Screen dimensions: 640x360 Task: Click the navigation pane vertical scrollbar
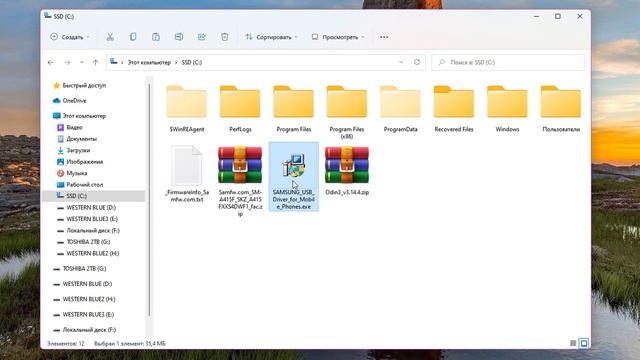149,200
